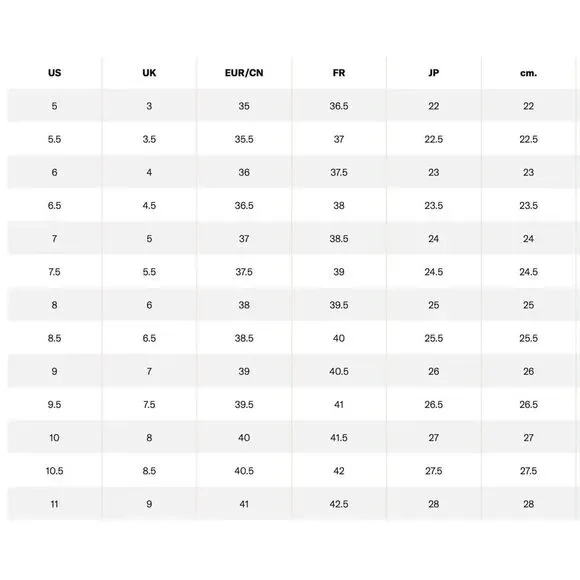Select EUR/CN size 35 cell

pos(244,106)
